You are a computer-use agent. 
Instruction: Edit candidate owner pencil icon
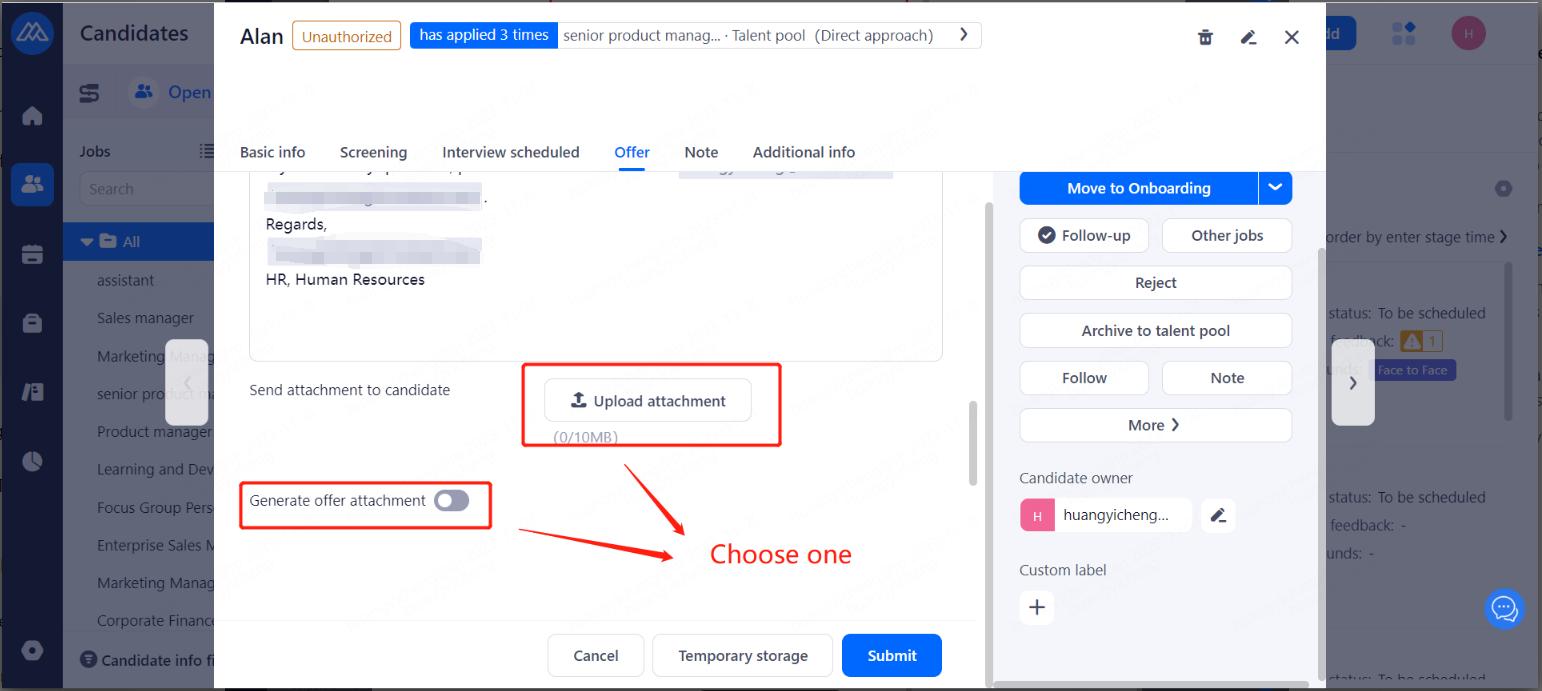[x=1218, y=515]
